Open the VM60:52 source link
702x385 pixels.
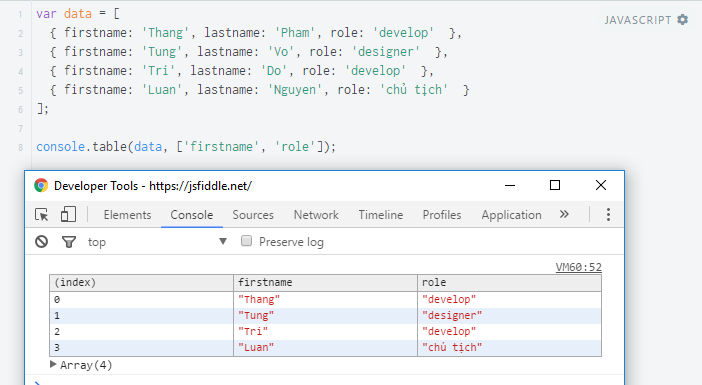[x=578, y=267]
